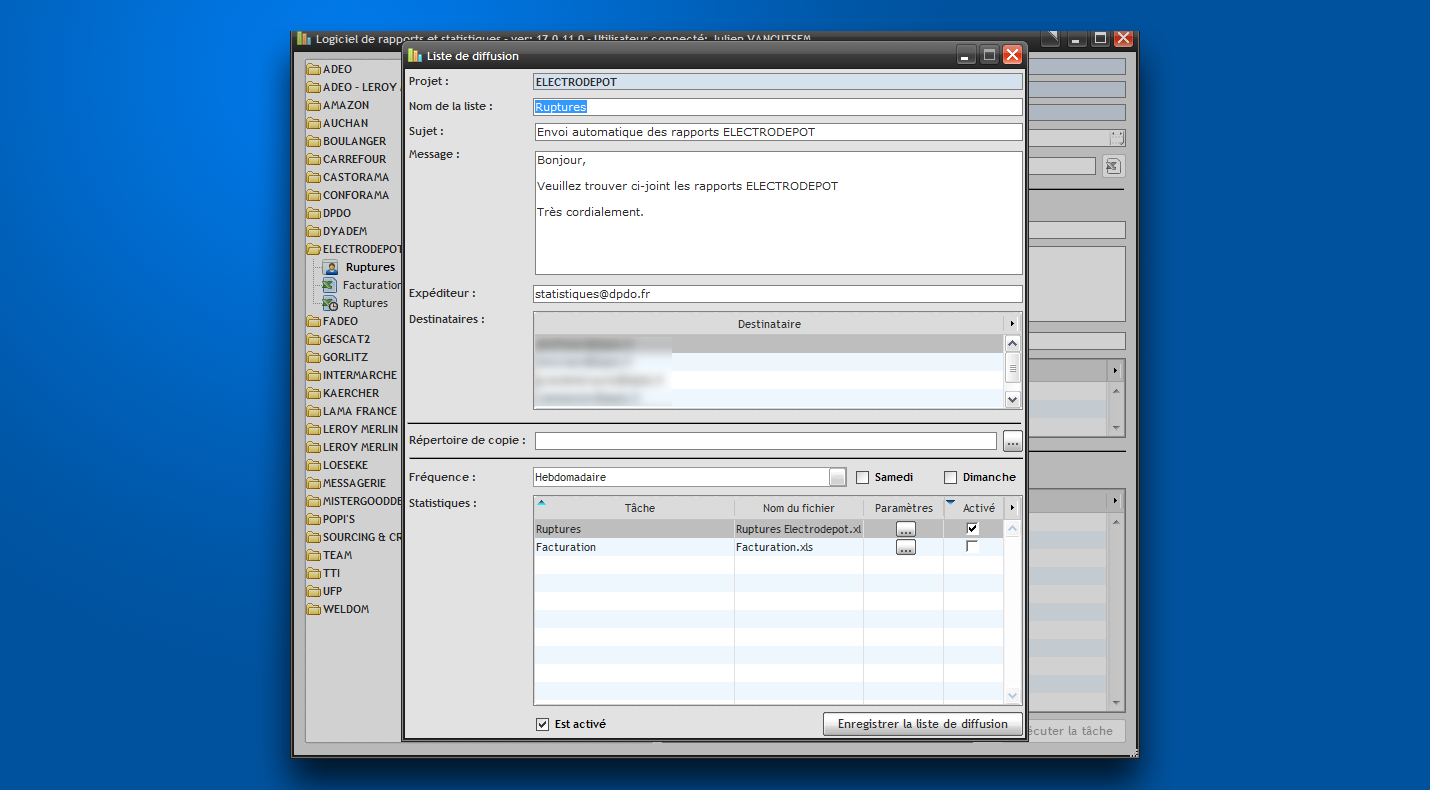The height and width of the screenshot is (790, 1430).
Task: Click scroll down arrow in Destinataires list
Action: [x=1012, y=399]
